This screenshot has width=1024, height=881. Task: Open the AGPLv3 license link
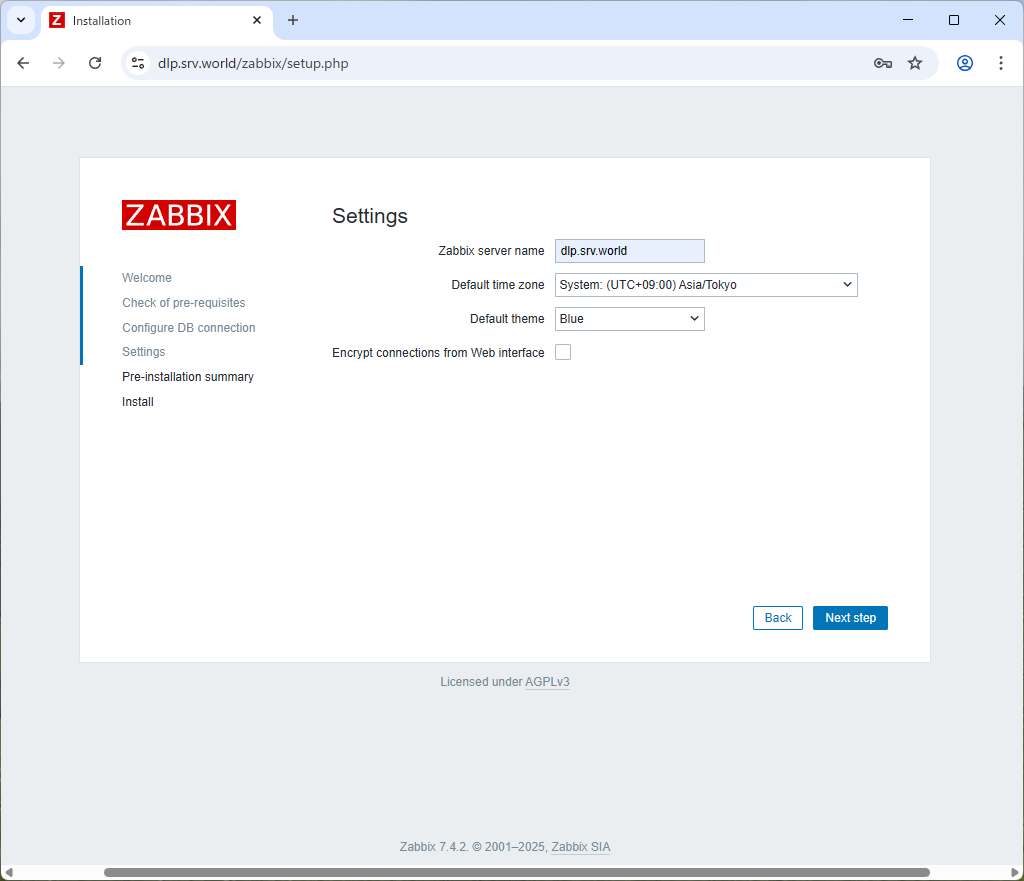[547, 681]
